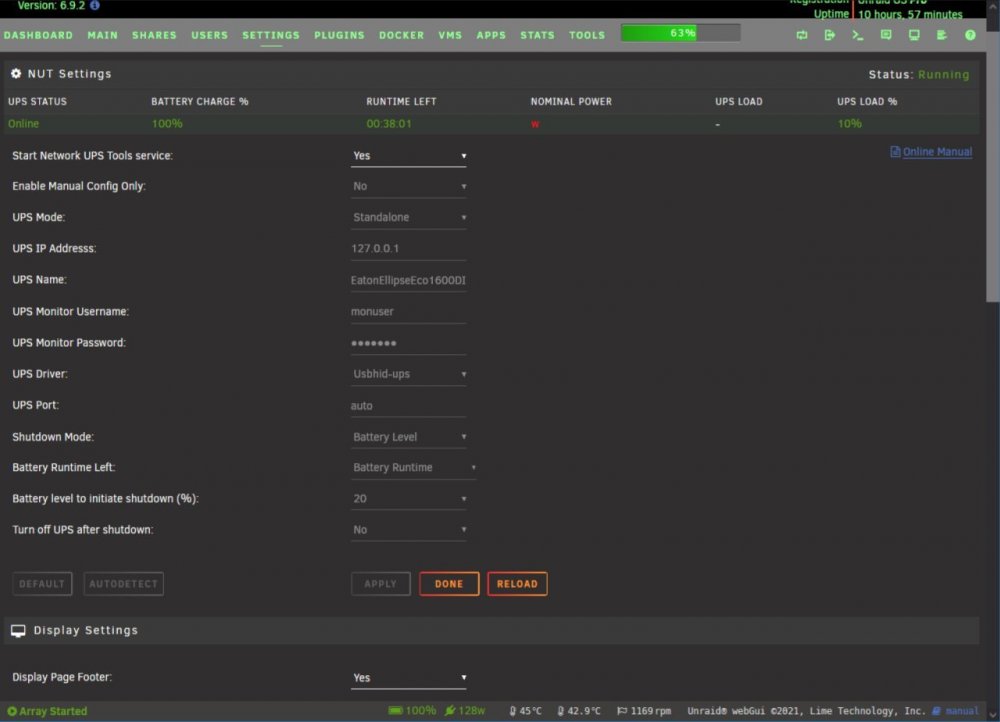Click the '1169 rpm' footer value
This screenshot has height=722, width=1000.
(x=651, y=711)
